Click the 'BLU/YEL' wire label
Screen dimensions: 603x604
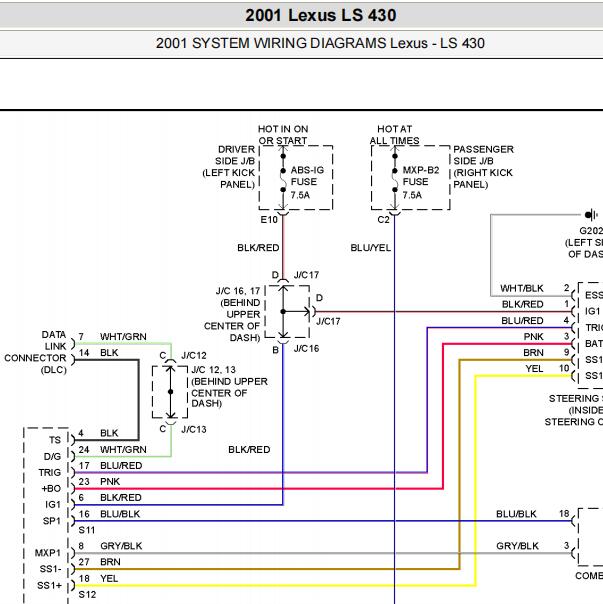coord(370,248)
